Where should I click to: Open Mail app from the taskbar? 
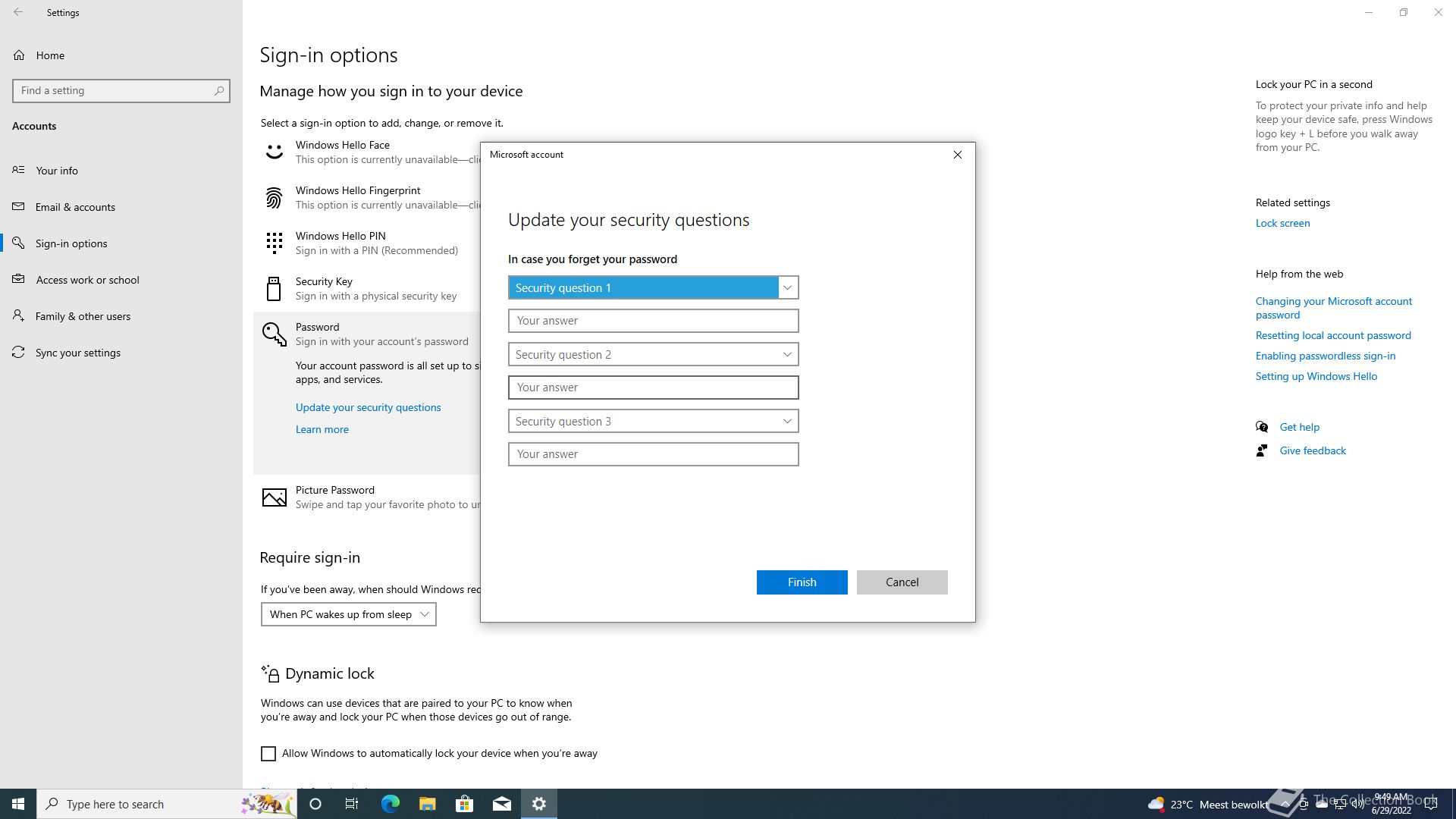[501, 804]
